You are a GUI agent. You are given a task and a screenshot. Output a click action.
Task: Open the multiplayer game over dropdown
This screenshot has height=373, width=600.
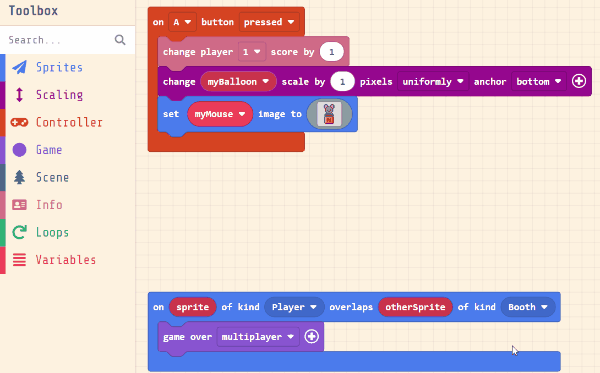point(258,337)
